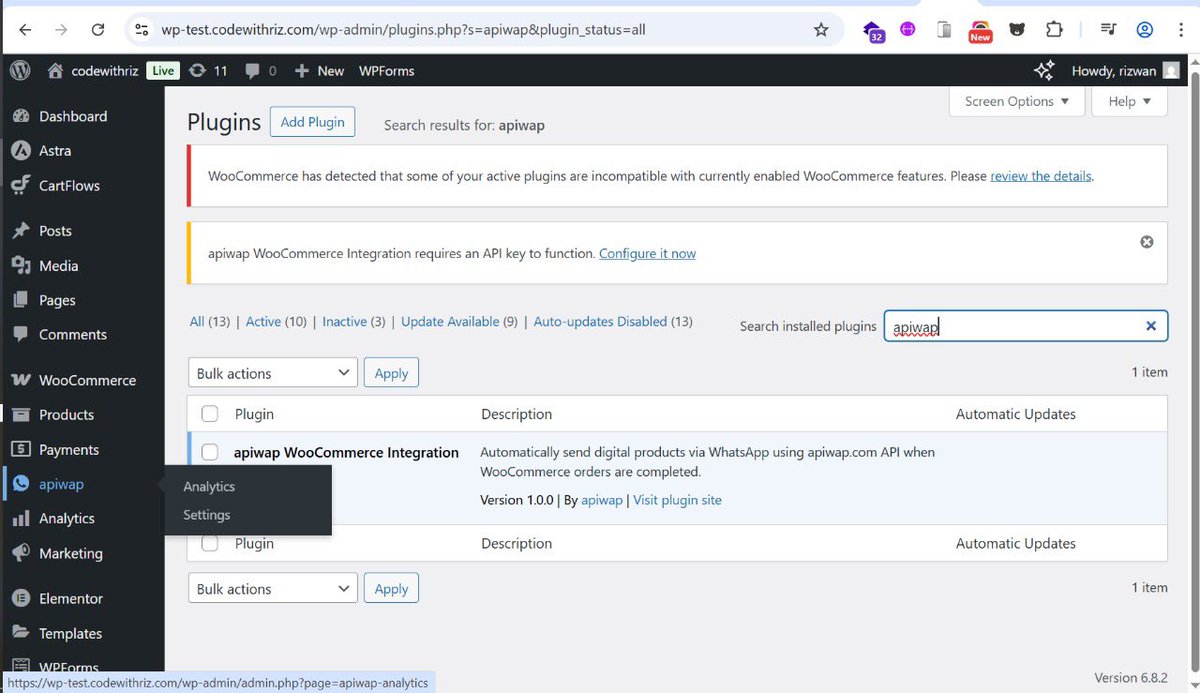This screenshot has width=1200, height=693.
Task: Bookmark this page with star icon
Action: (821, 30)
